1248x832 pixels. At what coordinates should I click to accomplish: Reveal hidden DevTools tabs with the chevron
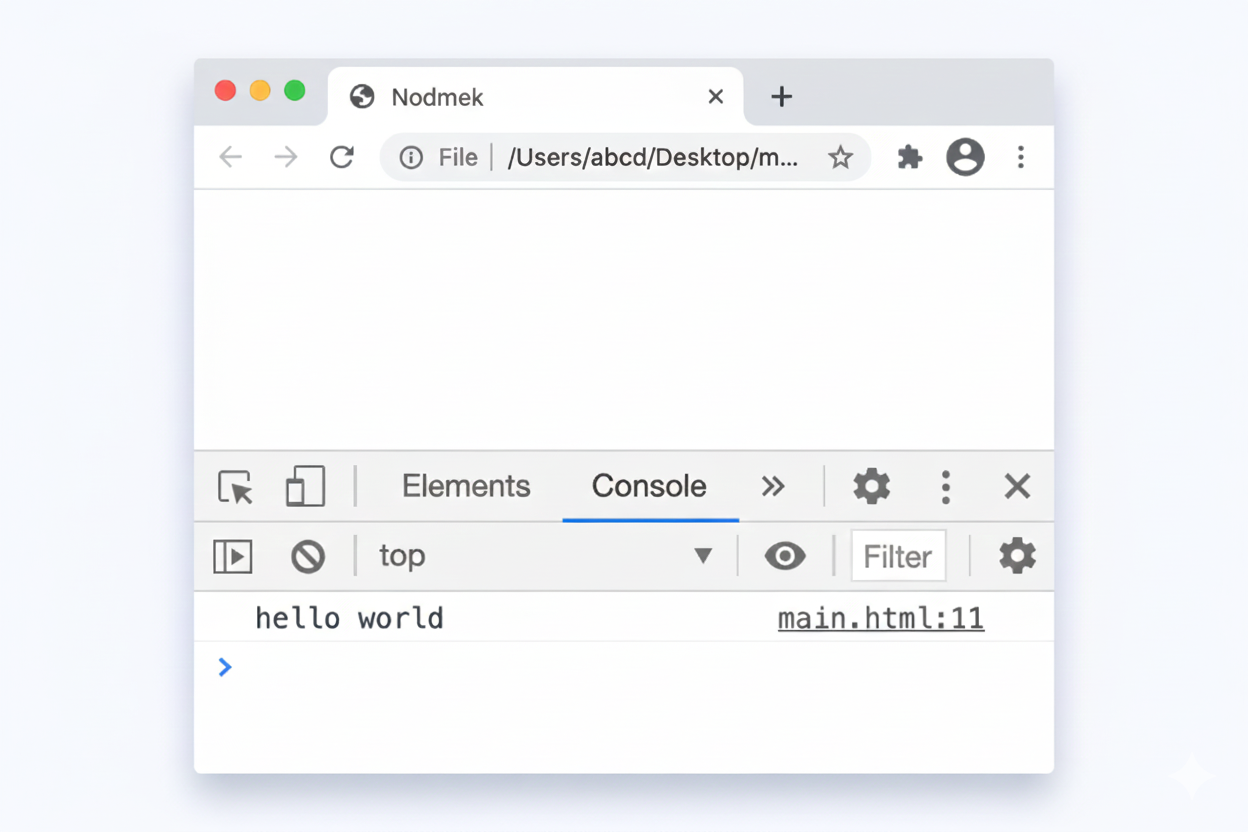click(x=773, y=487)
